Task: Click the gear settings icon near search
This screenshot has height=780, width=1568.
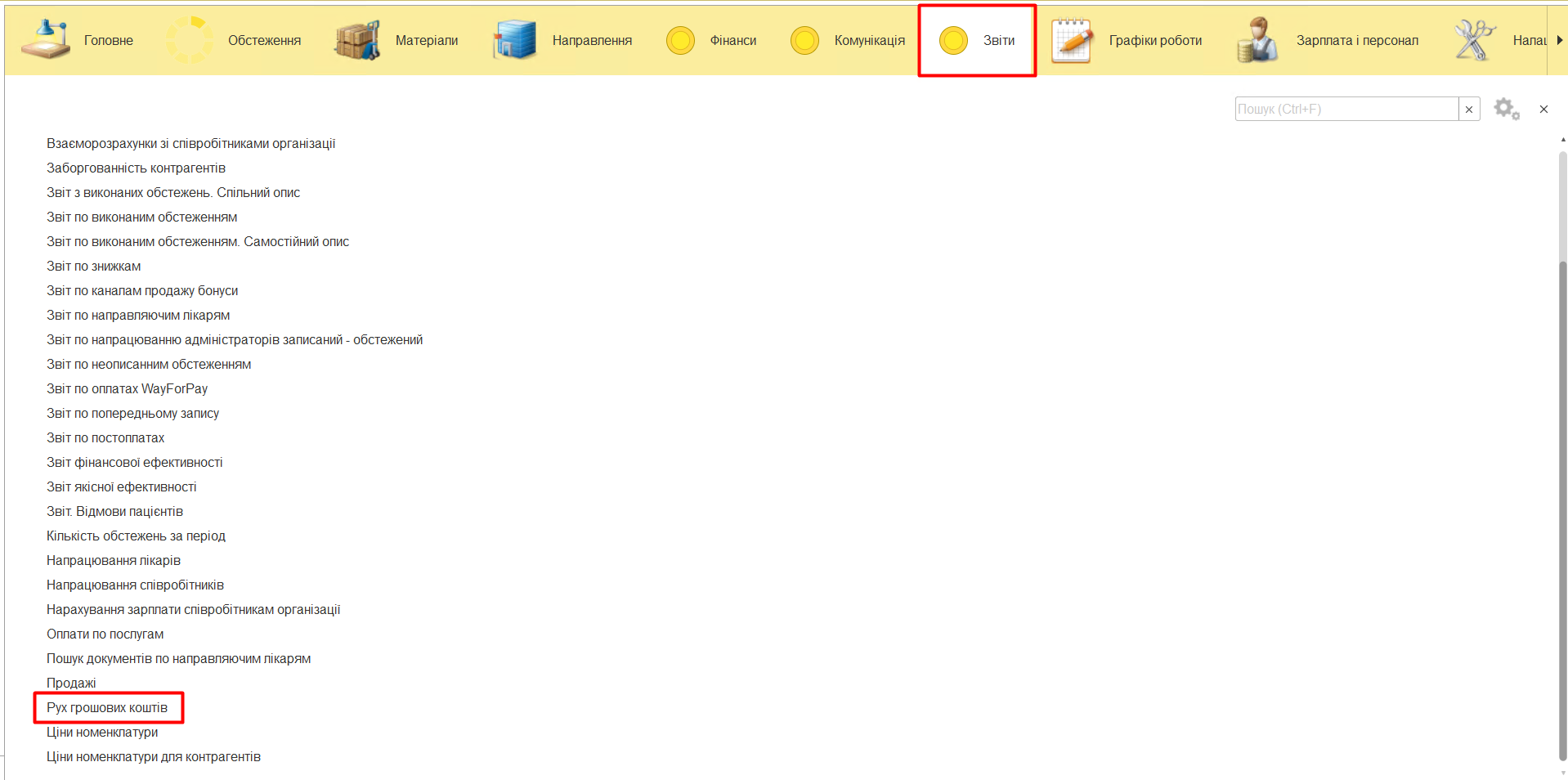Action: coord(1506,109)
